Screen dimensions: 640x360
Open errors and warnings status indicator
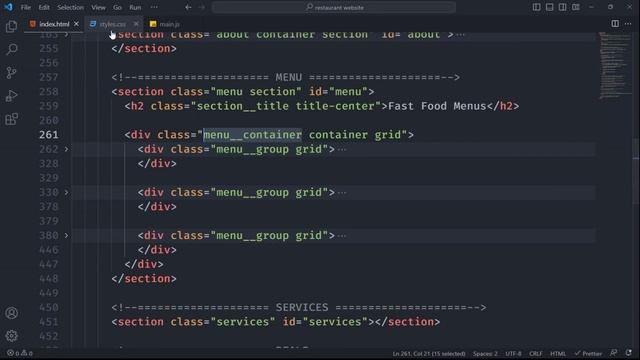(20, 353)
